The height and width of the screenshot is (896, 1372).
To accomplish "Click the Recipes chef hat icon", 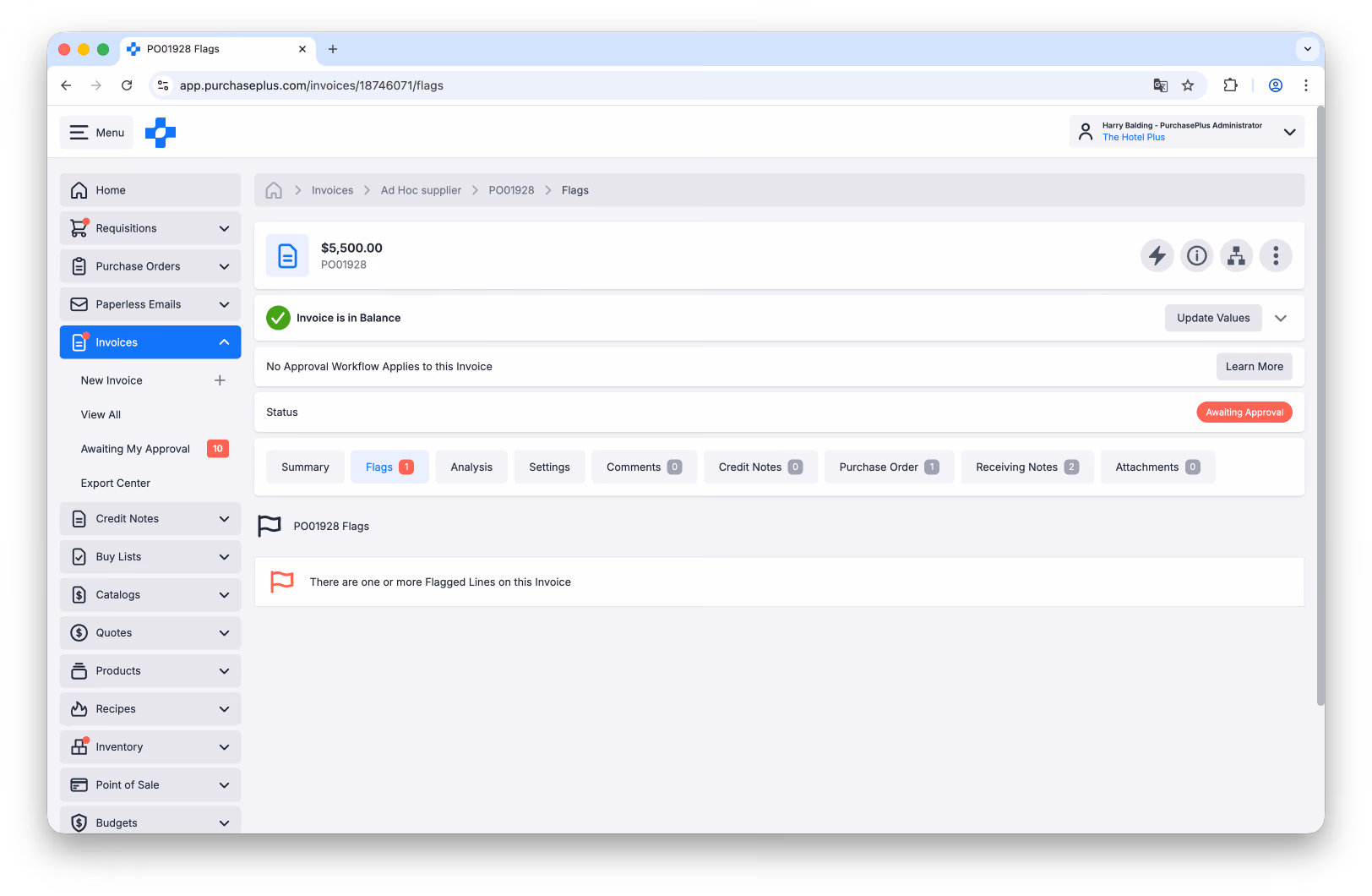I will (x=79, y=709).
